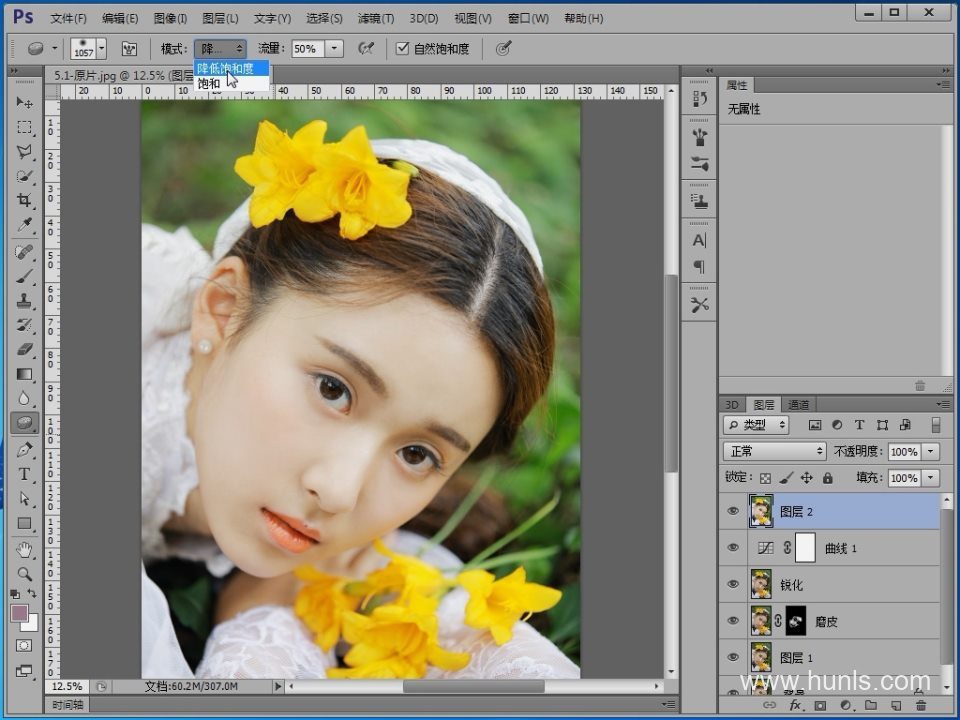The image size is (960, 720).
Task: Hide 锐化 layer visibility
Action: 733,584
